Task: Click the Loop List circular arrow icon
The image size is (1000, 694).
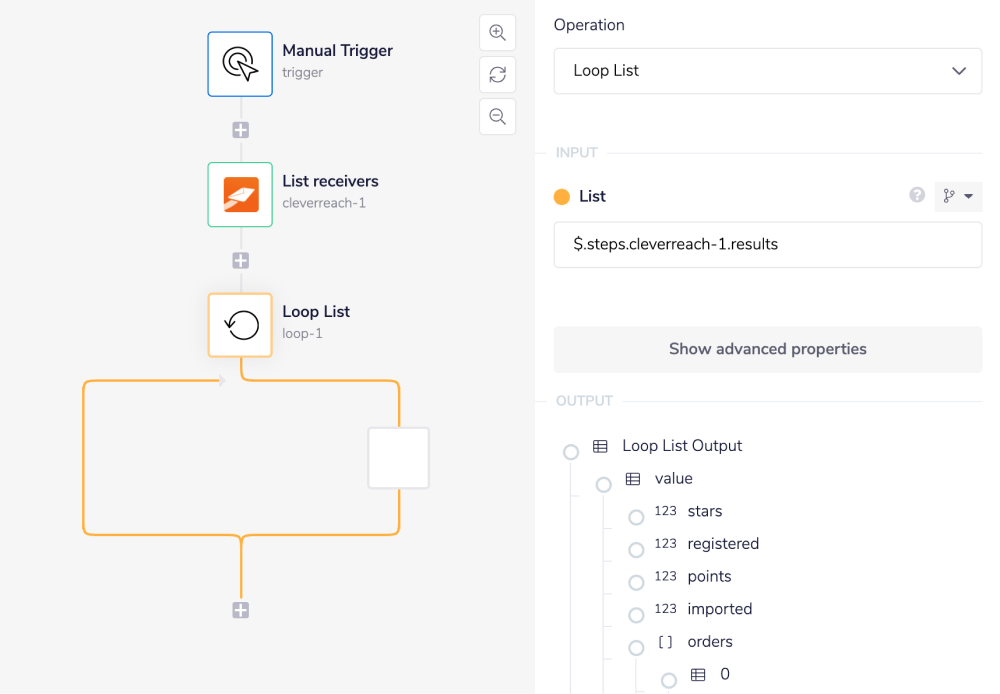Action: [x=240, y=324]
